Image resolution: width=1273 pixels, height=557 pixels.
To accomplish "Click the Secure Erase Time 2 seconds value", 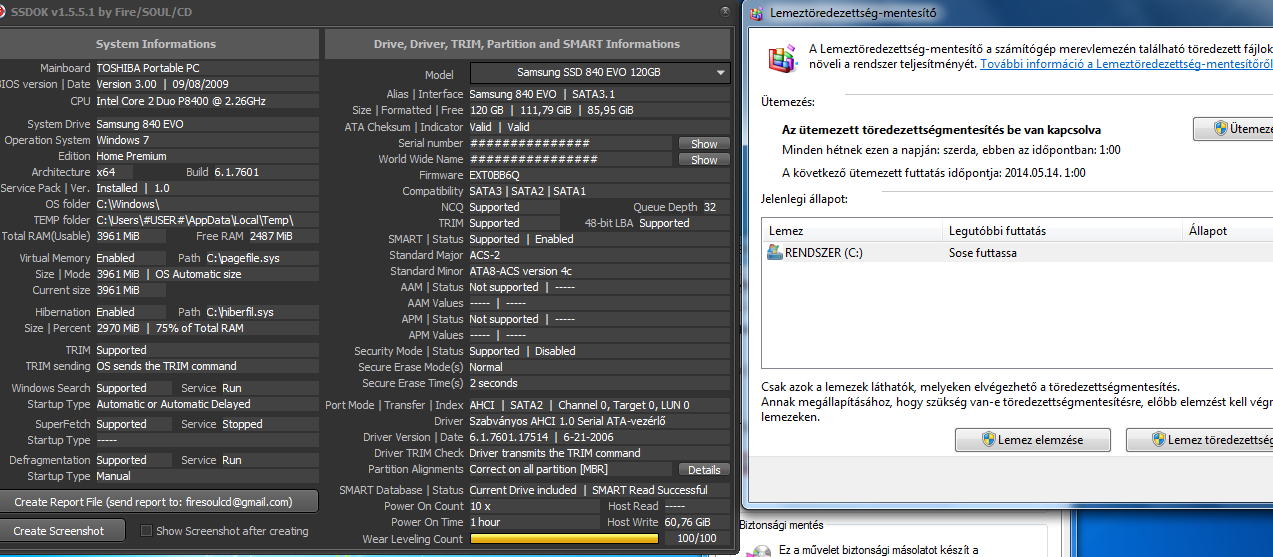I will [x=494, y=383].
